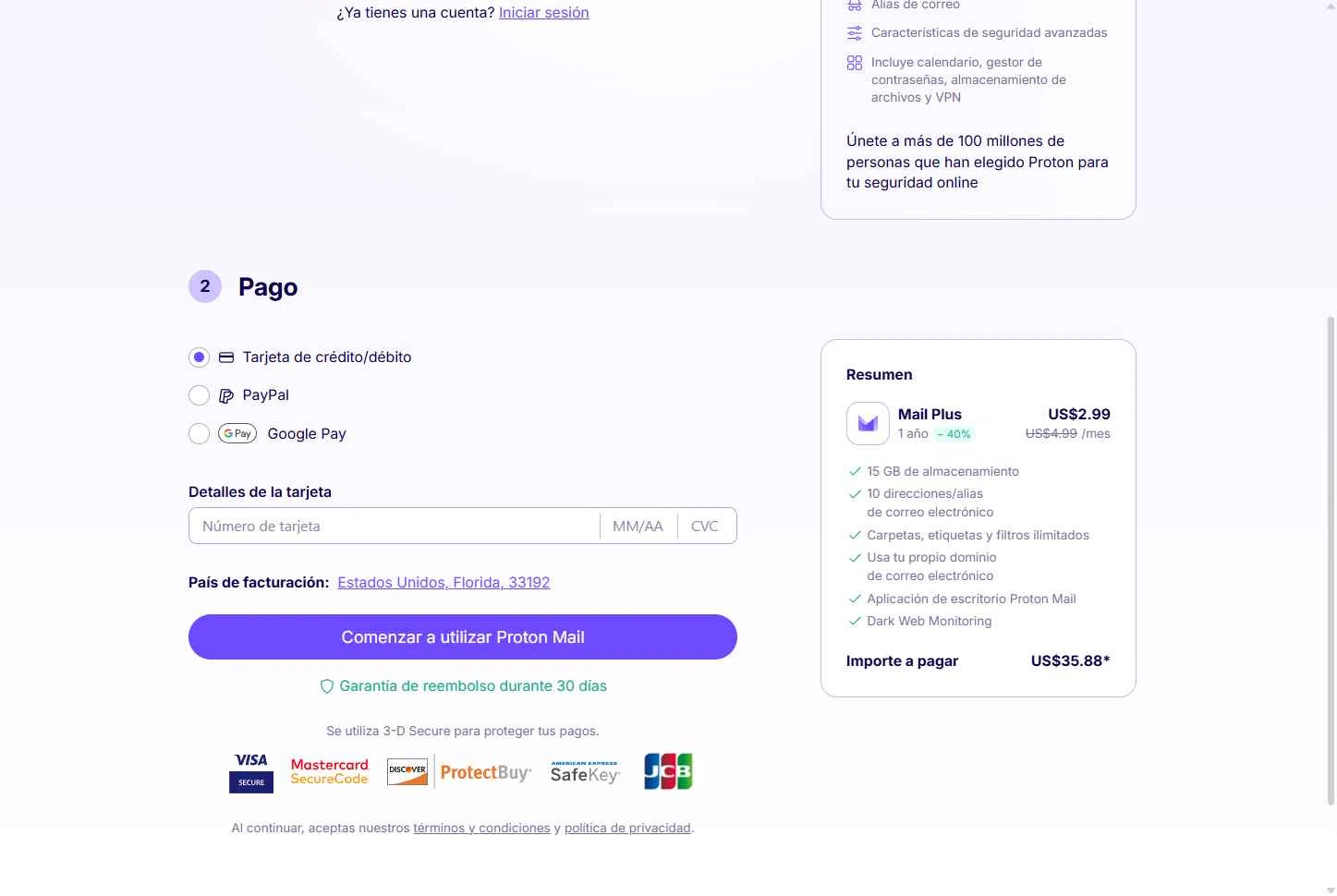Viewport: 1337px width, 896px height.
Task: Click the strikethrough US$4.99 /mes price
Action: point(1068,434)
